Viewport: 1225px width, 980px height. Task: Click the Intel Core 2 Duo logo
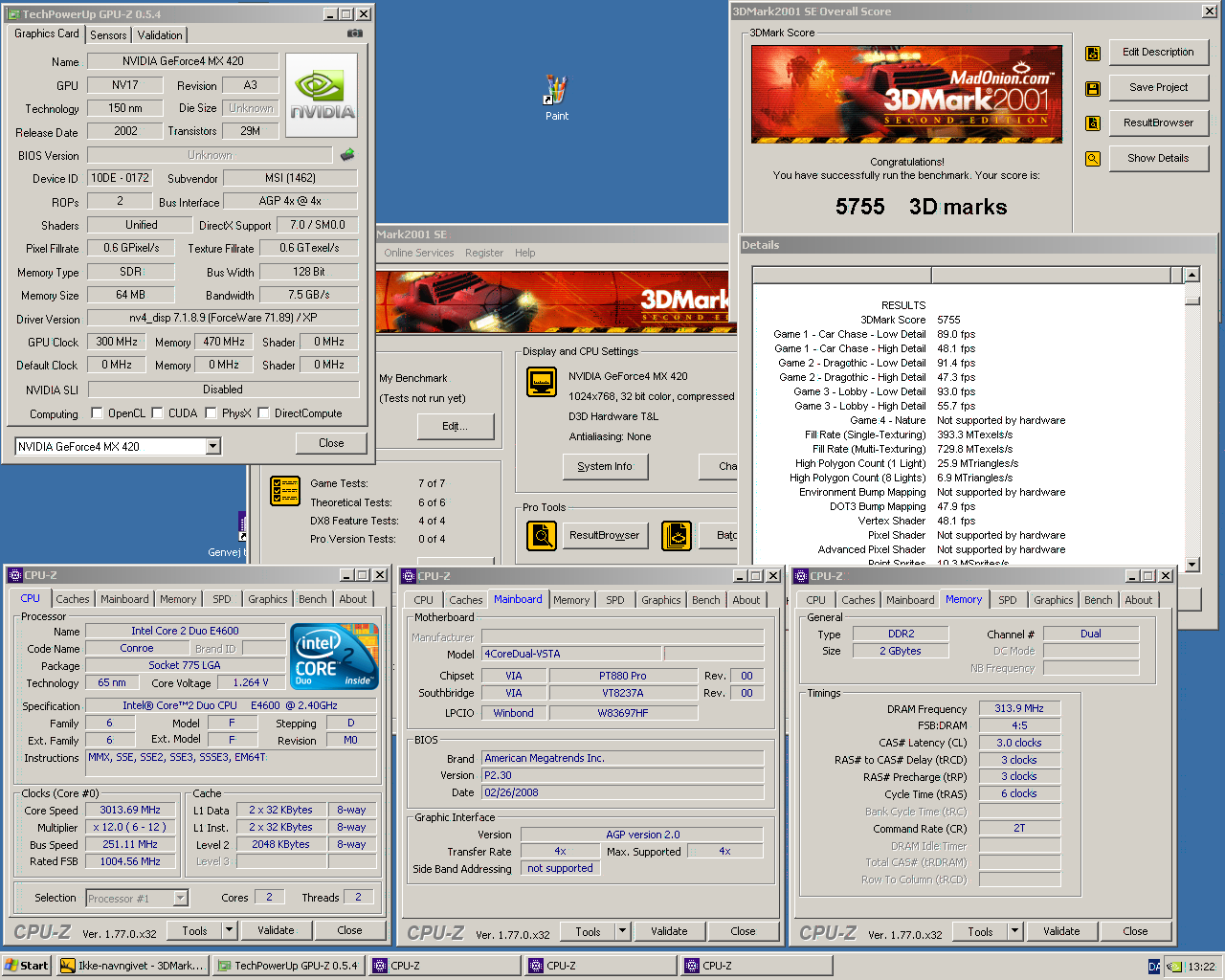click(335, 657)
